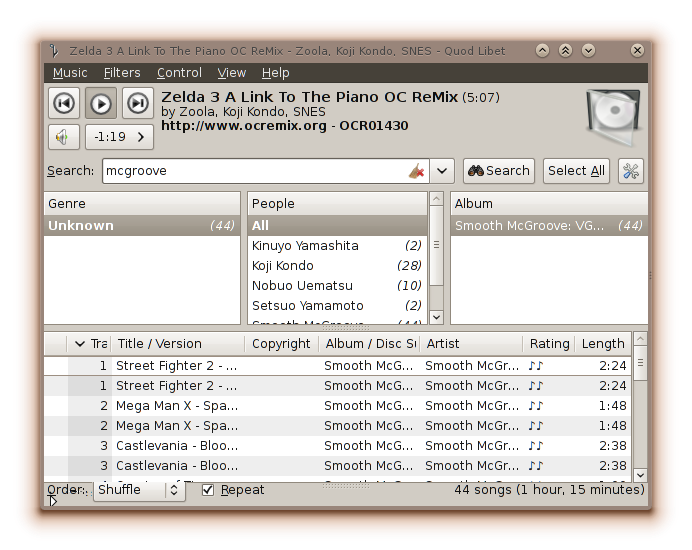The image size is (692, 550).
Task: Clear the search field with the broom icon
Action: tap(416, 171)
